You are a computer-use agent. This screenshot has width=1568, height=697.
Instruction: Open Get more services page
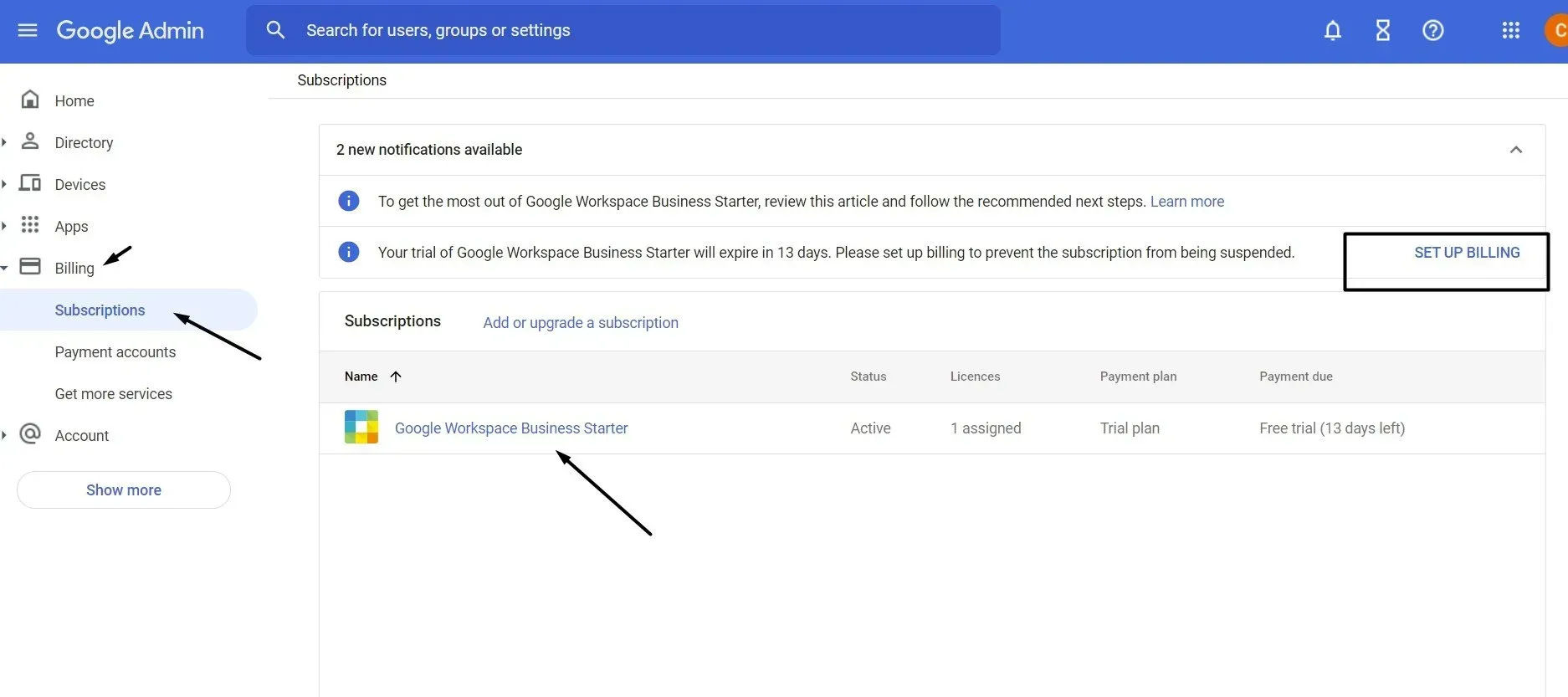tap(113, 394)
